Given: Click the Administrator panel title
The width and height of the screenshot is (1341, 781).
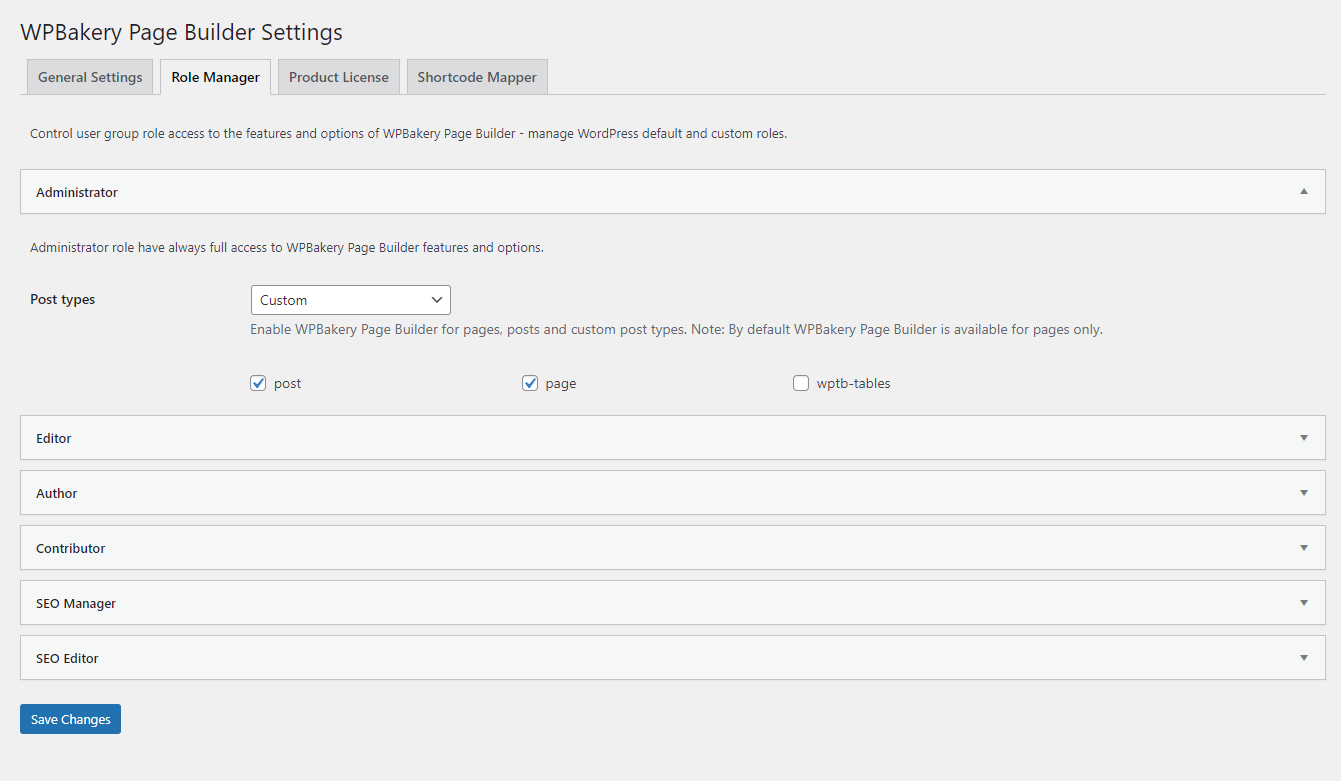Looking at the screenshot, I should 77,192.
